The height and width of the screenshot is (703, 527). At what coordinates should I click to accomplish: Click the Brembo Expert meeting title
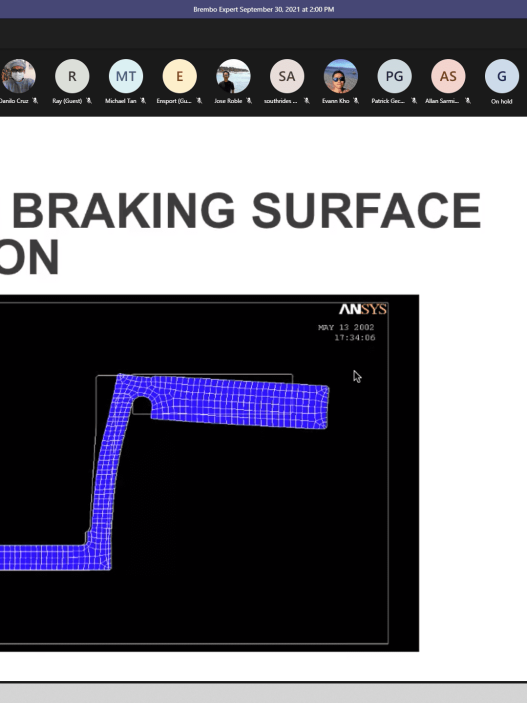pyautogui.click(x=264, y=9)
